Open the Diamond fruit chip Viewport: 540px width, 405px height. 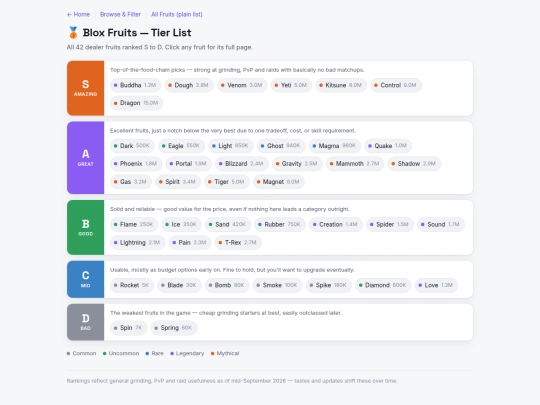pyautogui.click(x=383, y=285)
